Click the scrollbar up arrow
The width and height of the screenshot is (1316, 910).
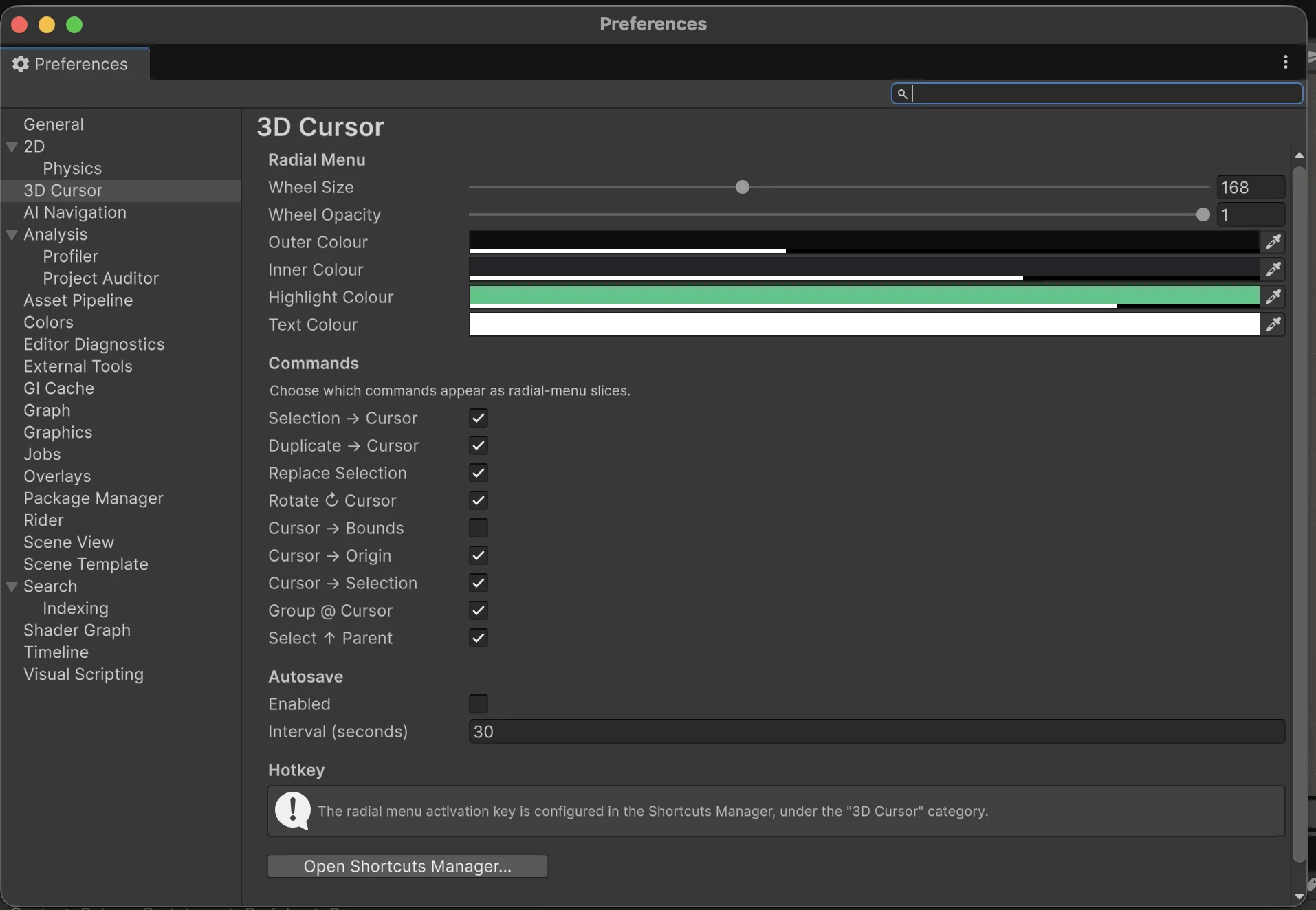coord(1299,155)
